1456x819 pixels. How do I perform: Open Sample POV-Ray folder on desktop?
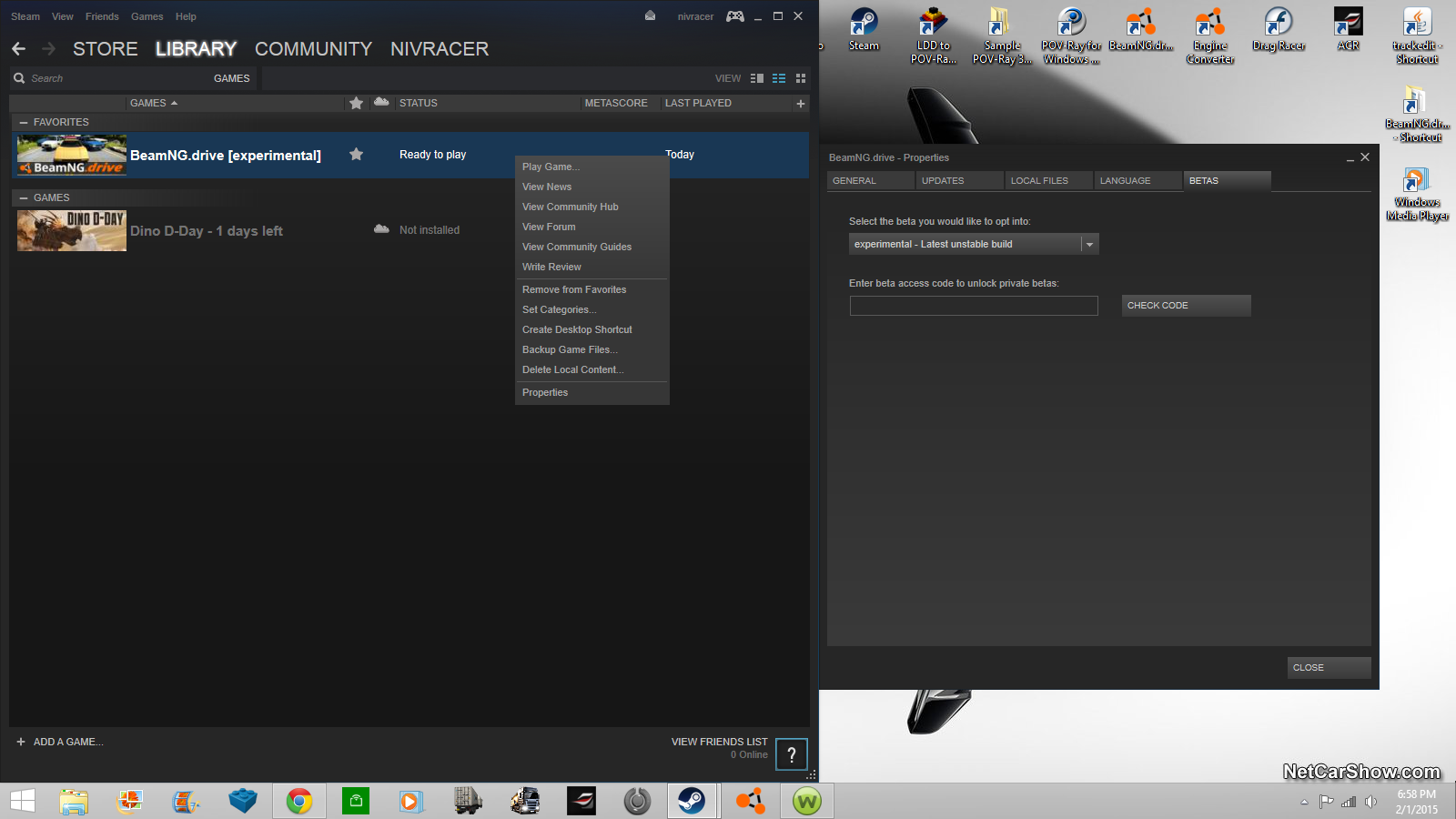(x=1002, y=36)
